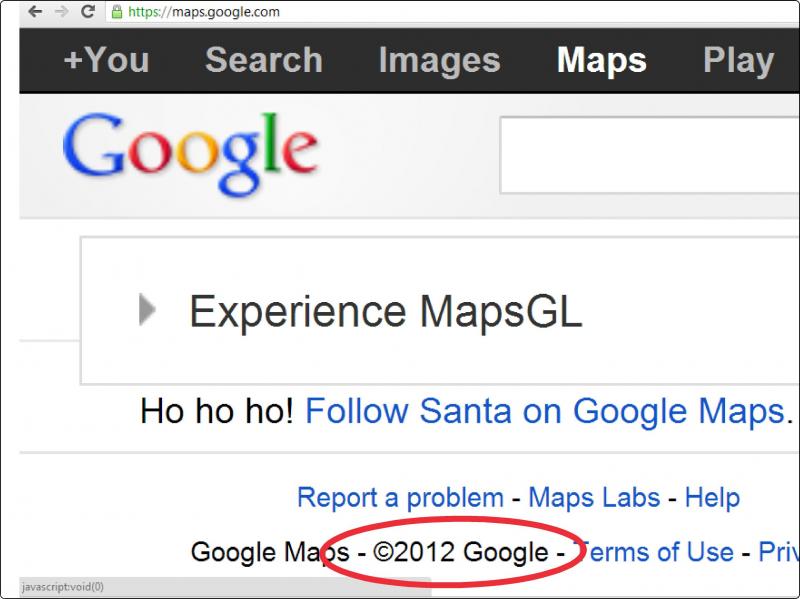Click the Google logo
This screenshot has width=800, height=599.
point(191,154)
